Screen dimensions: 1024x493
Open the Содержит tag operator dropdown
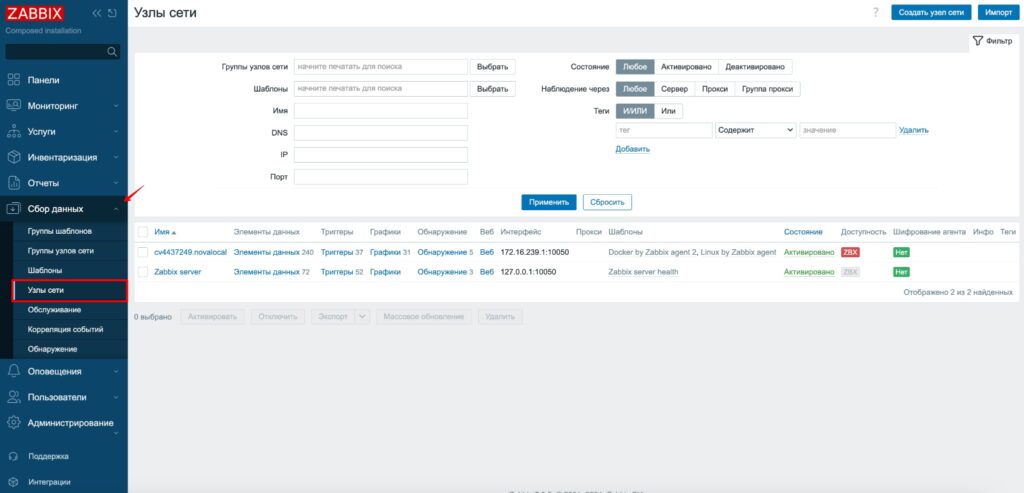[755, 130]
